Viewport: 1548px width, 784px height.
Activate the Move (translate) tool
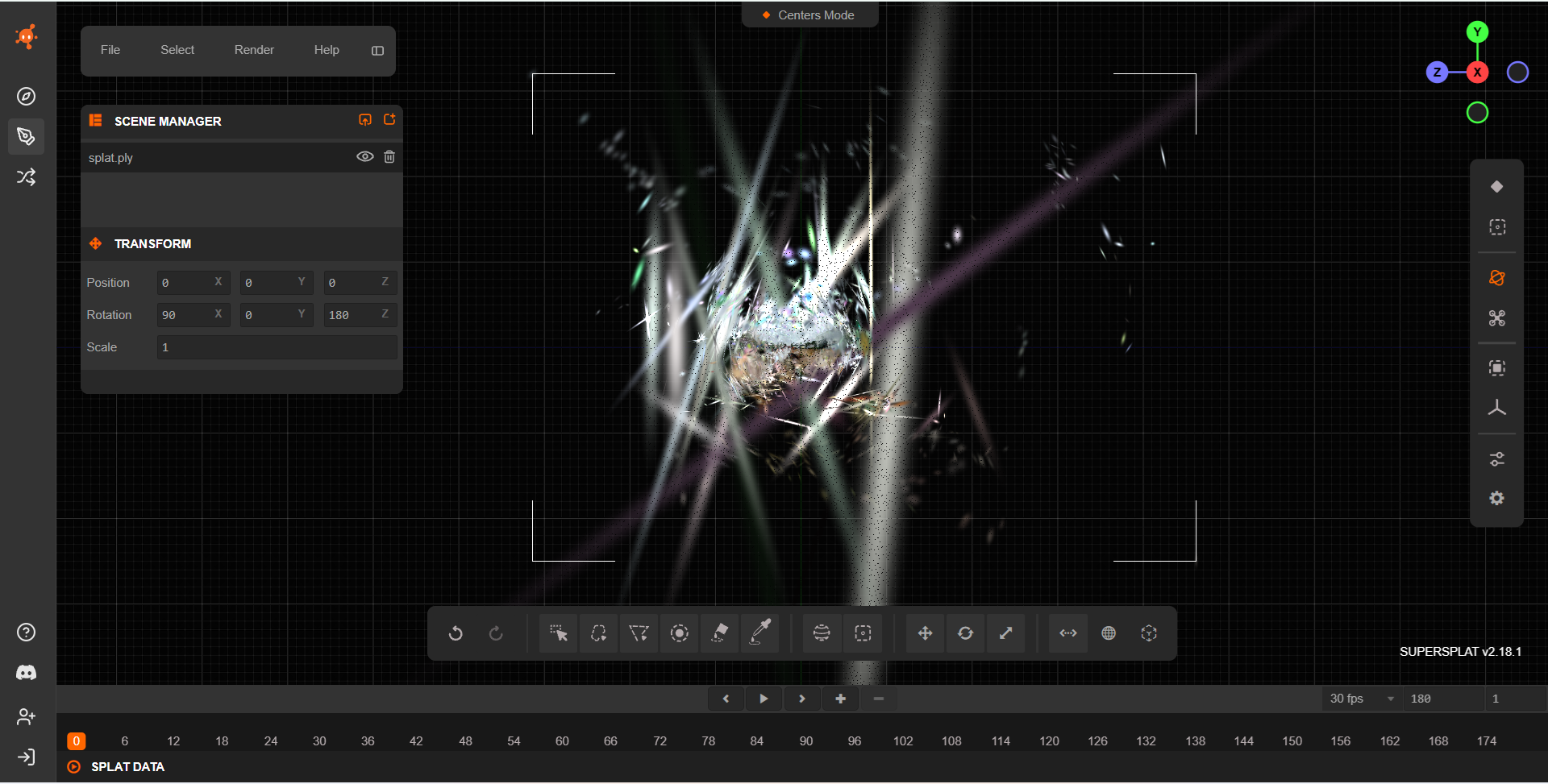(x=925, y=633)
